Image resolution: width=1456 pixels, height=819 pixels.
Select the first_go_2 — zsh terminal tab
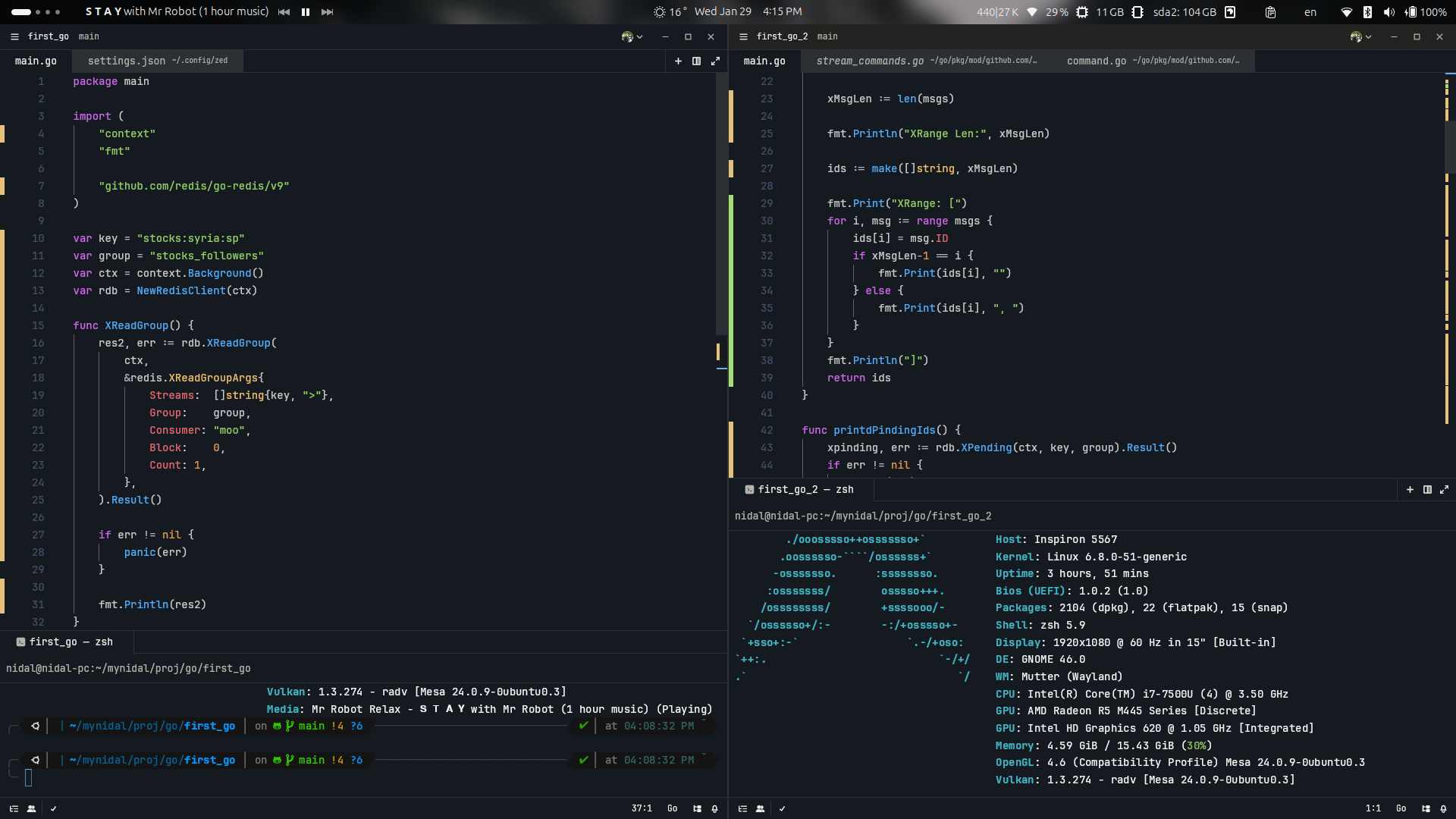click(x=799, y=490)
